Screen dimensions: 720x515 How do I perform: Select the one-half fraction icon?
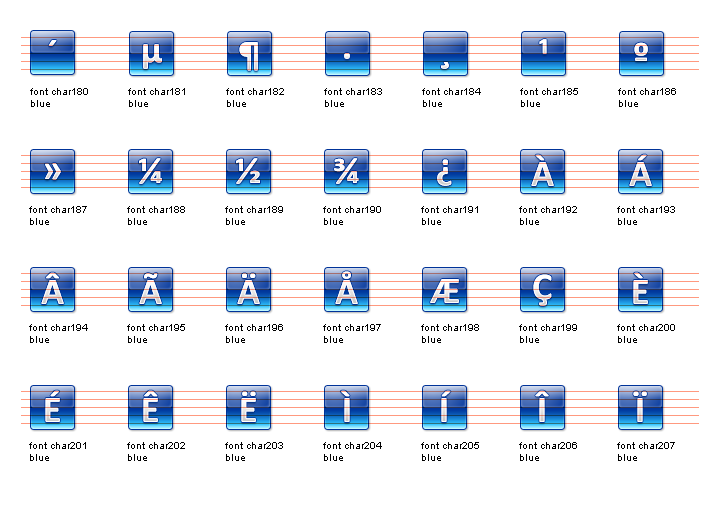(249, 171)
